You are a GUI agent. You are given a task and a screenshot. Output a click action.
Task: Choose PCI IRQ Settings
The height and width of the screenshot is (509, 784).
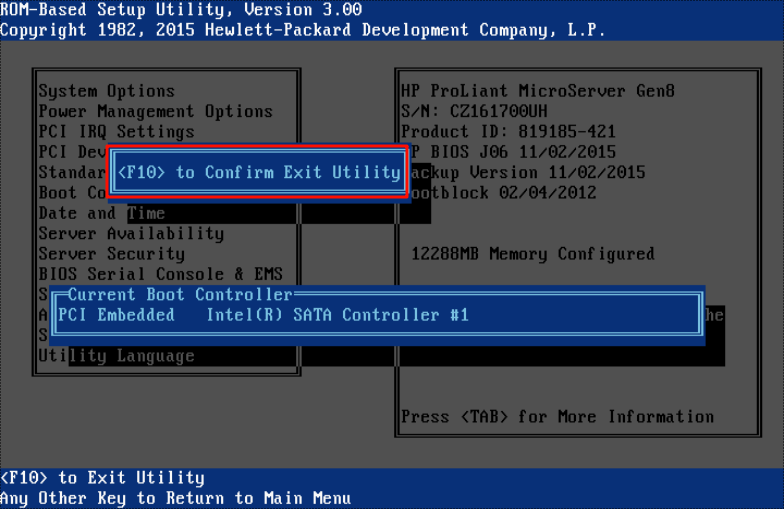pyautogui.click(x=116, y=132)
